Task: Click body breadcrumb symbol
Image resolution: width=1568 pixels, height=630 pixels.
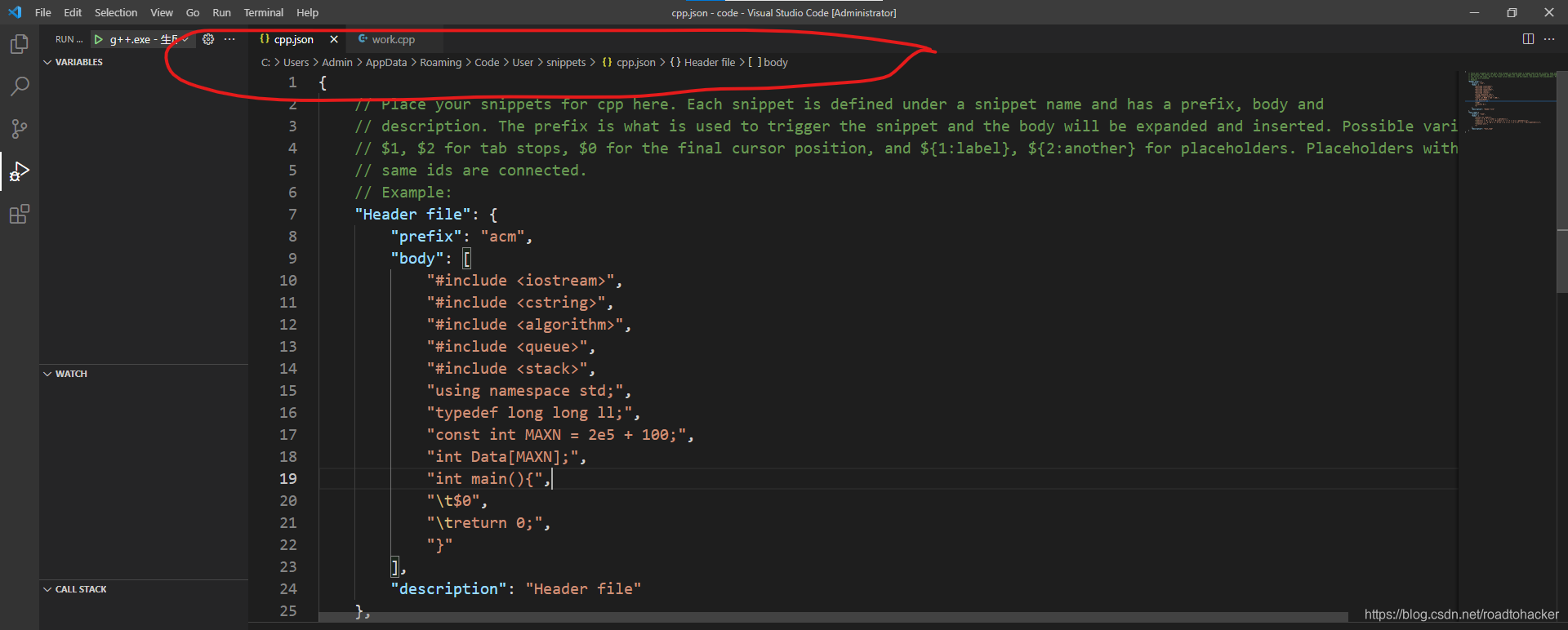Action: (768, 63)
